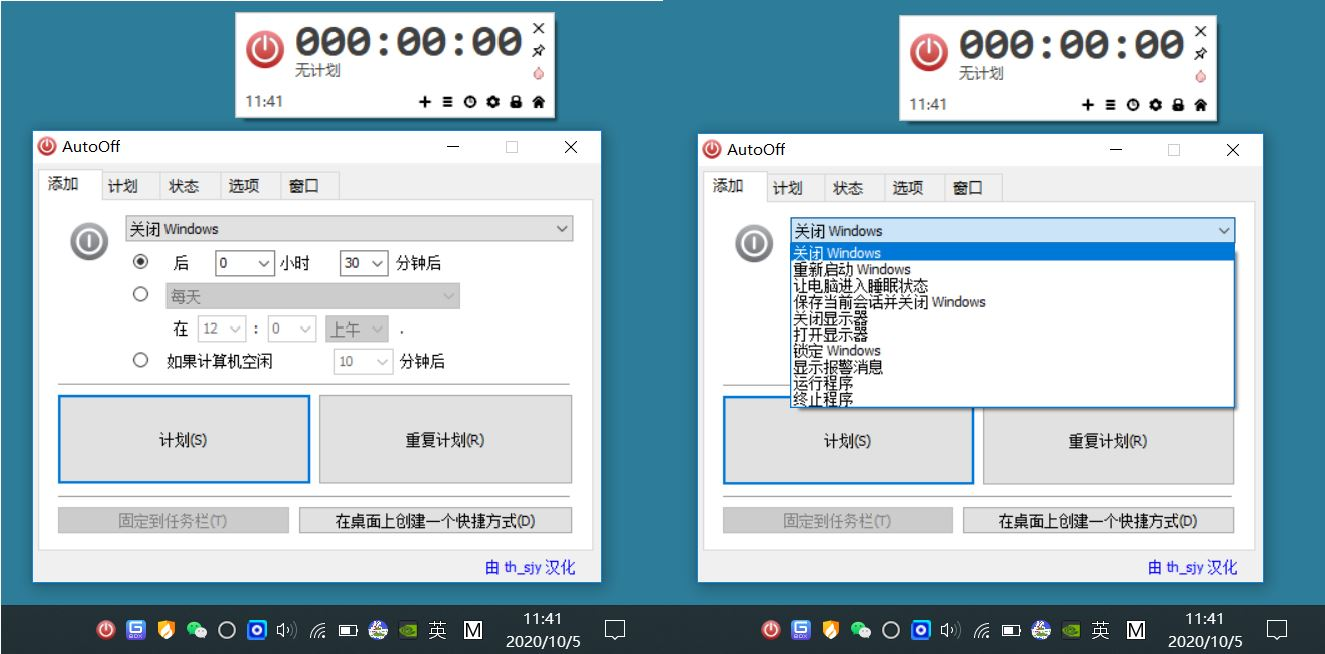The image size is (1325, 654).
Task: Click the 计划(S) button
Action: pos(184,438)
